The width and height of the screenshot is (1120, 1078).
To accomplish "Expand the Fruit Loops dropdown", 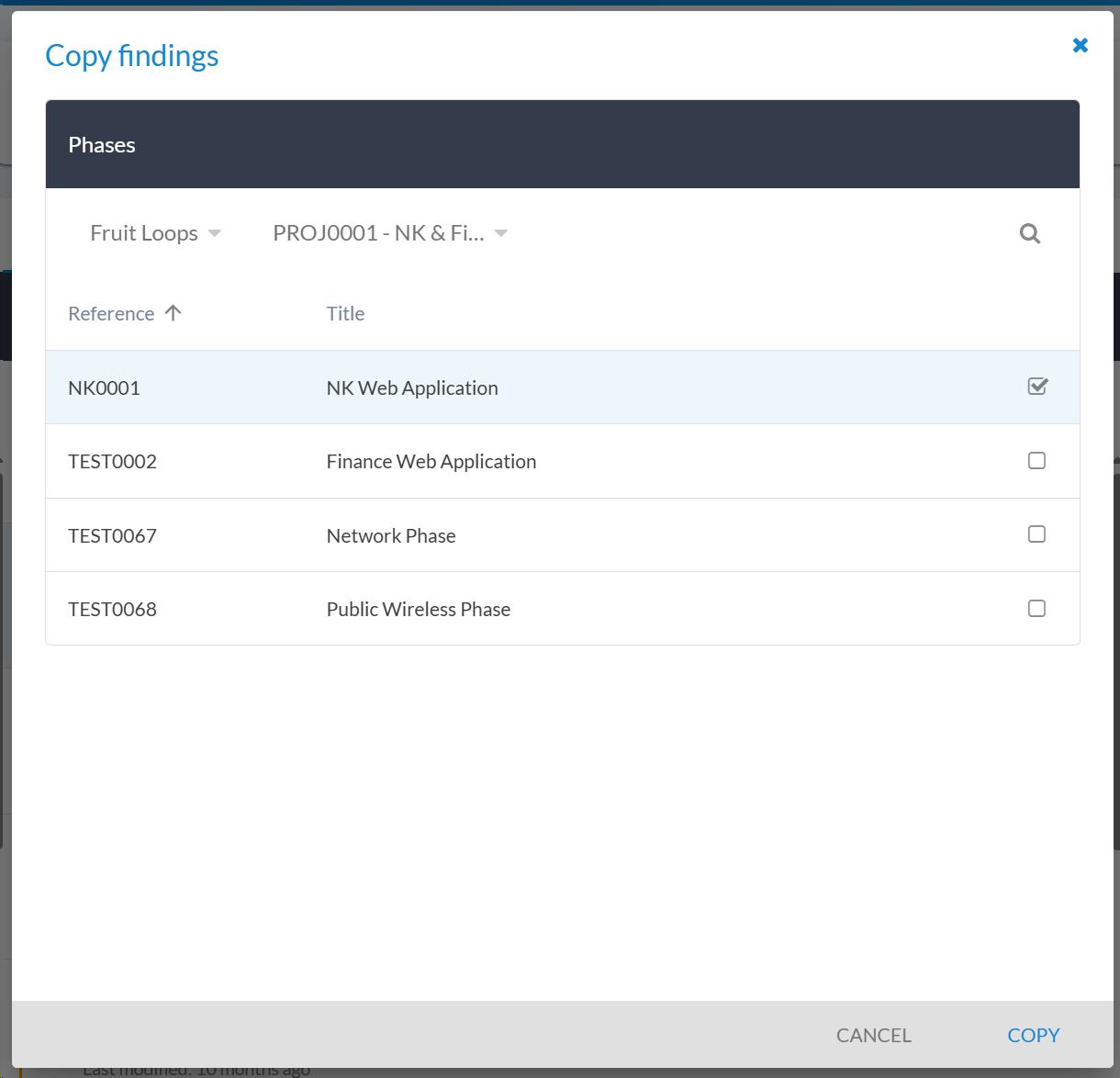I will (x=155, y=233).
